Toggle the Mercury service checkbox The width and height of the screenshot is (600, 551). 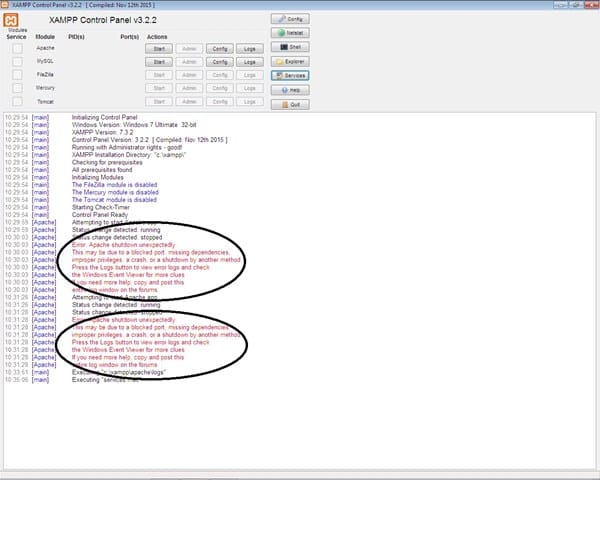(17, 88)
